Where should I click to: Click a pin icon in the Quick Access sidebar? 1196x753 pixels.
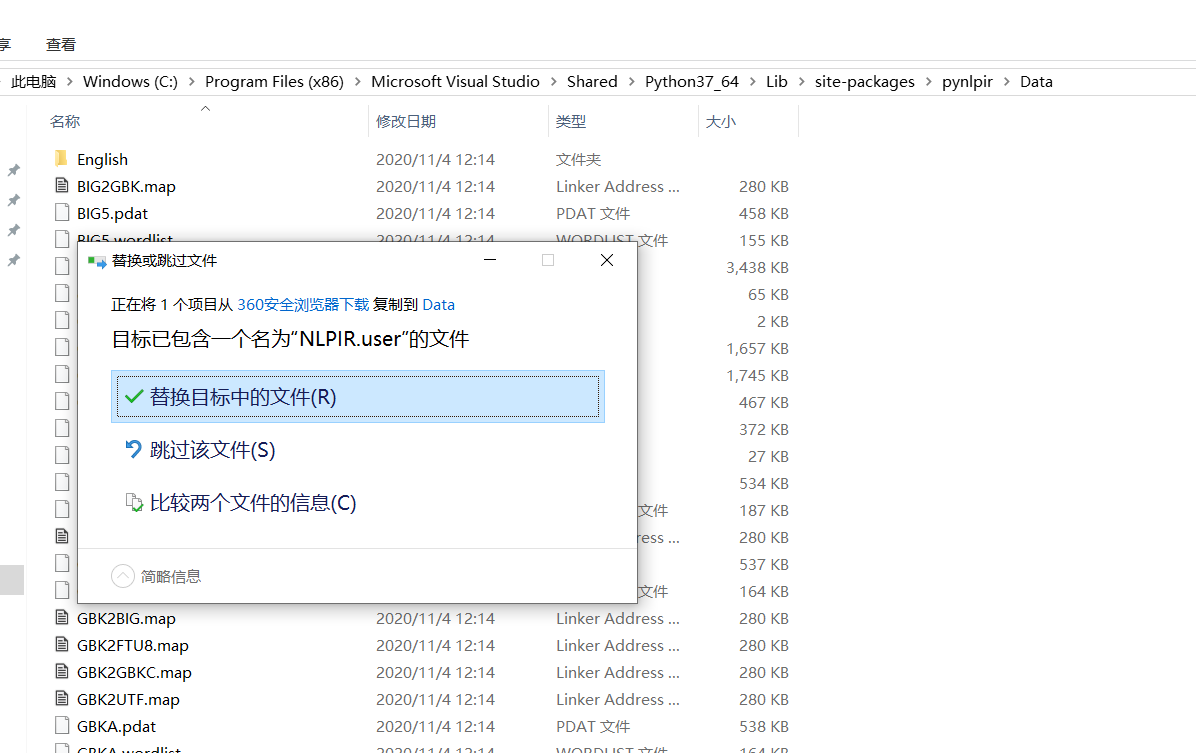click(11, 170)
